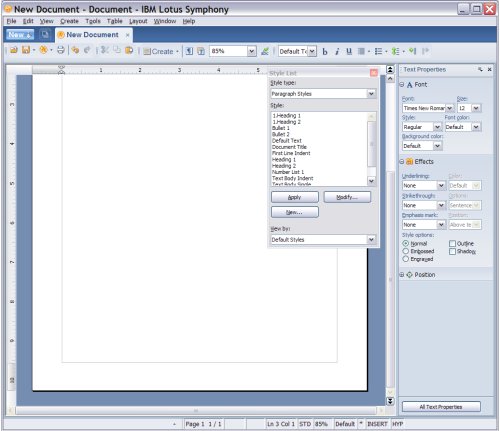Open the Style type Paragraph Styles dropdown
The height and width of the screenshot is (431, 500).
(x=371, y=94)
